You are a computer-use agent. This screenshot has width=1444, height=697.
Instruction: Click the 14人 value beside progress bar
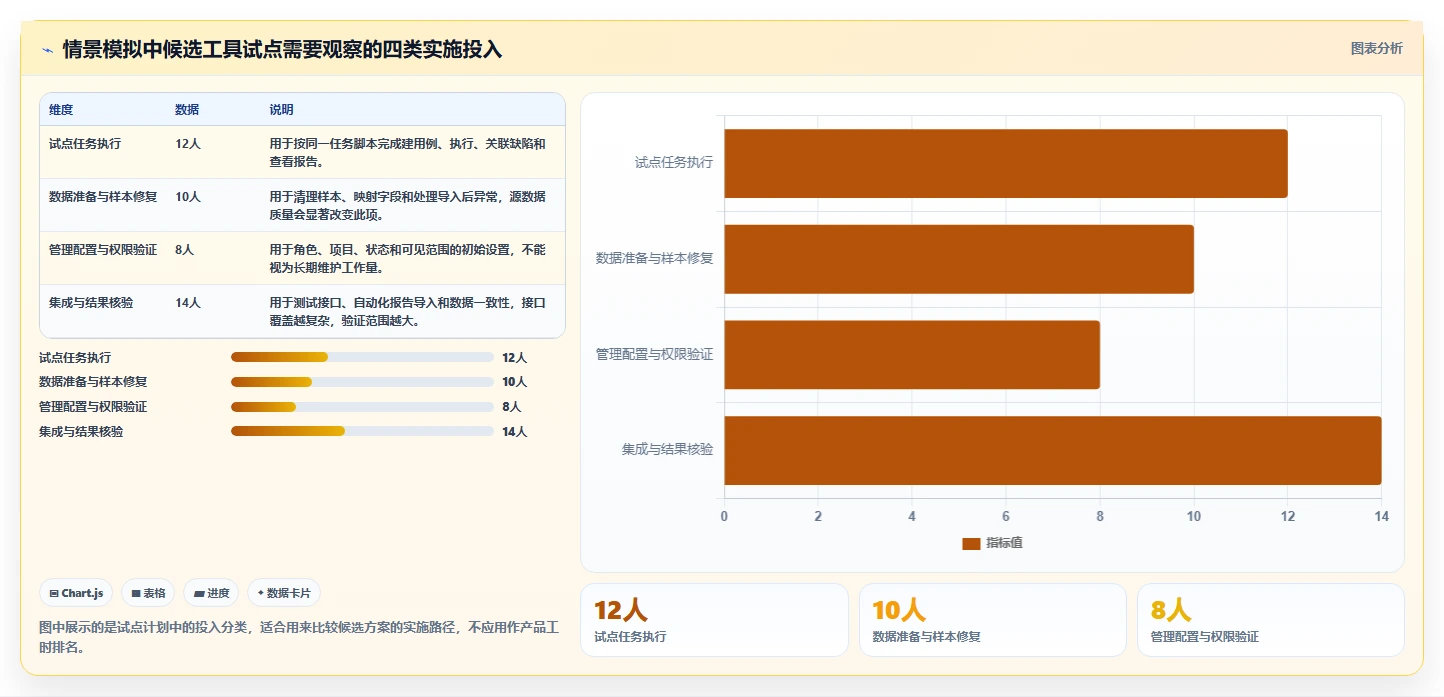pos(514,431)
